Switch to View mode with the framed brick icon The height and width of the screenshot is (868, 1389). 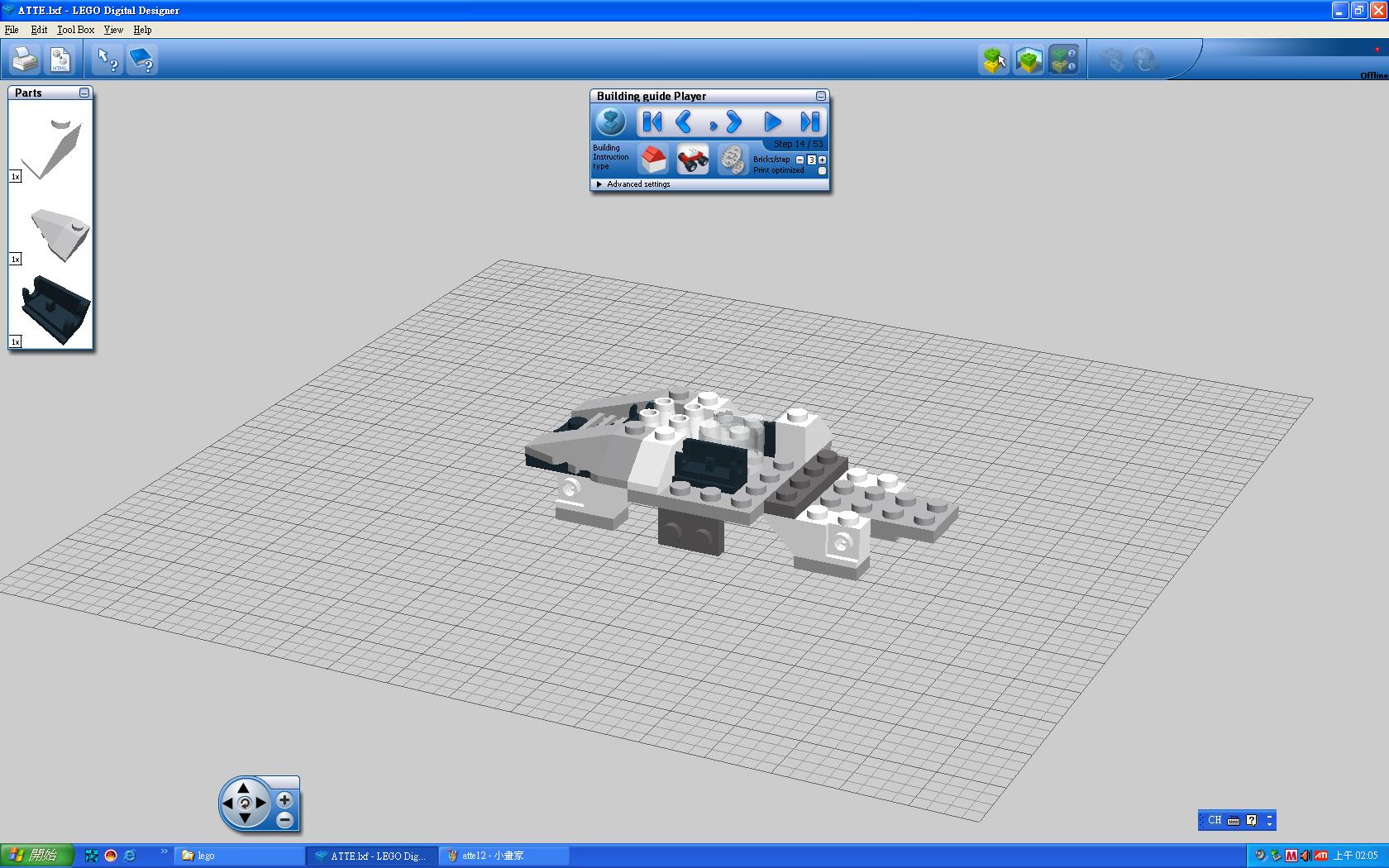[1029, 60]
